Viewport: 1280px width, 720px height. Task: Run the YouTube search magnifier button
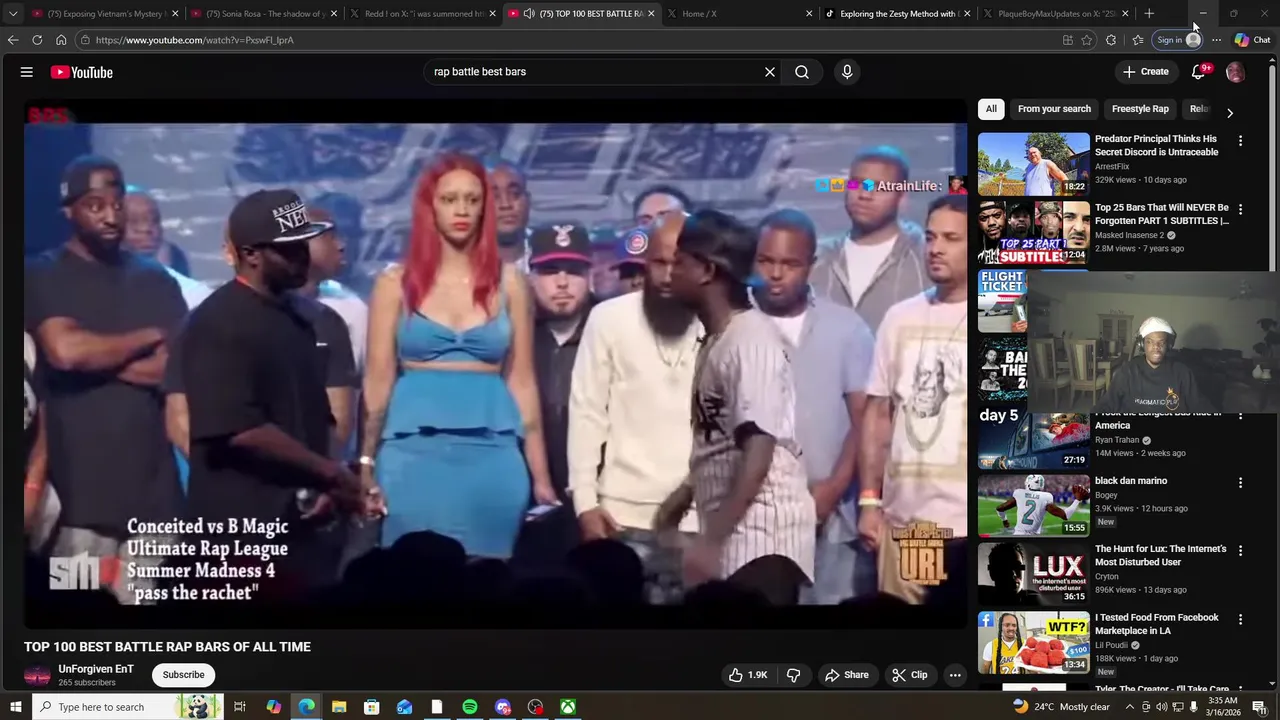[802, 72]
